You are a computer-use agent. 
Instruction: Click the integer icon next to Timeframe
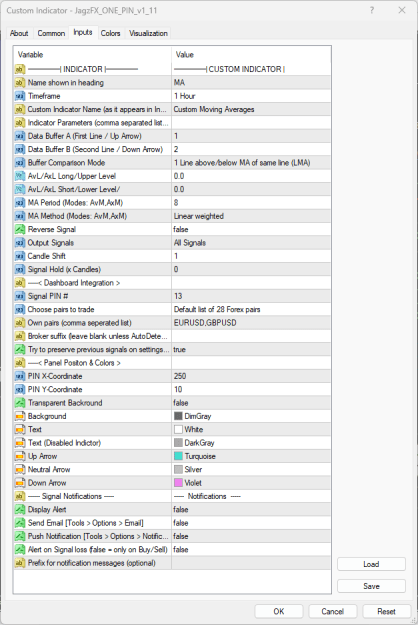click(x=20, y=96)
